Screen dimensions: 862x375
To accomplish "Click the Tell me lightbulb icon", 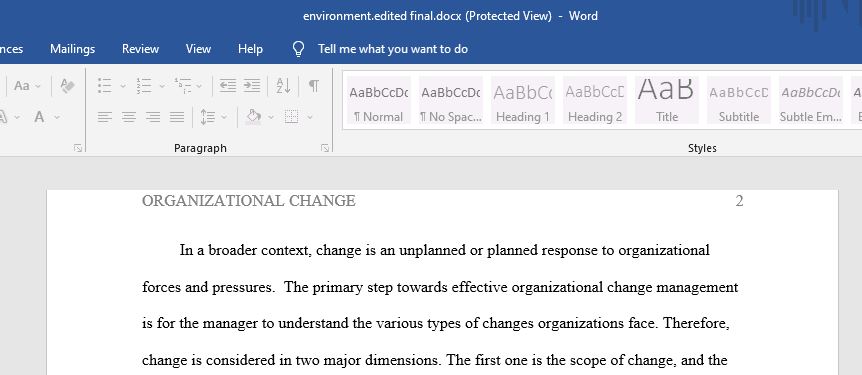I will [298, 49].
